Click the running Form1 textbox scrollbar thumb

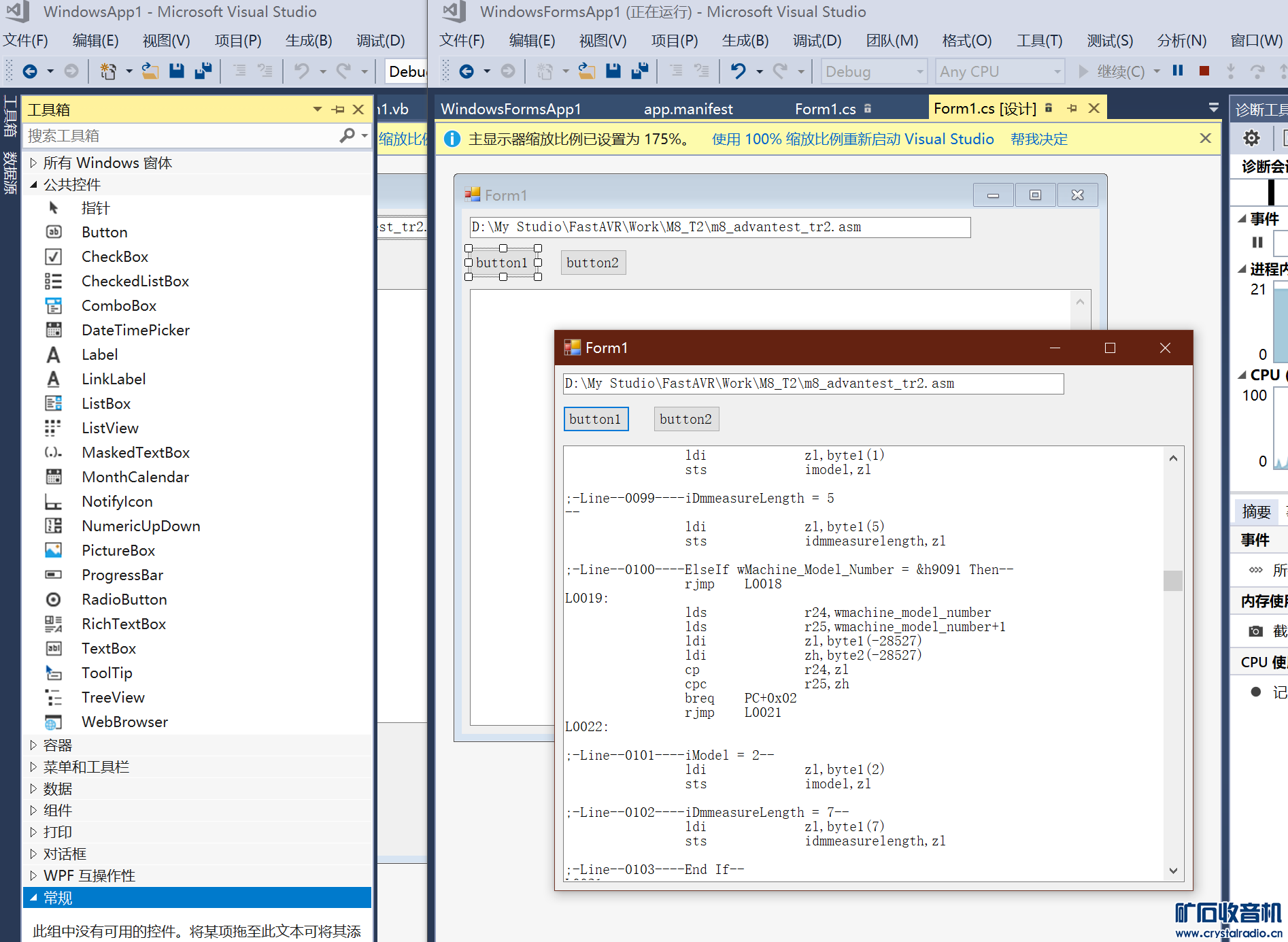1172,580
